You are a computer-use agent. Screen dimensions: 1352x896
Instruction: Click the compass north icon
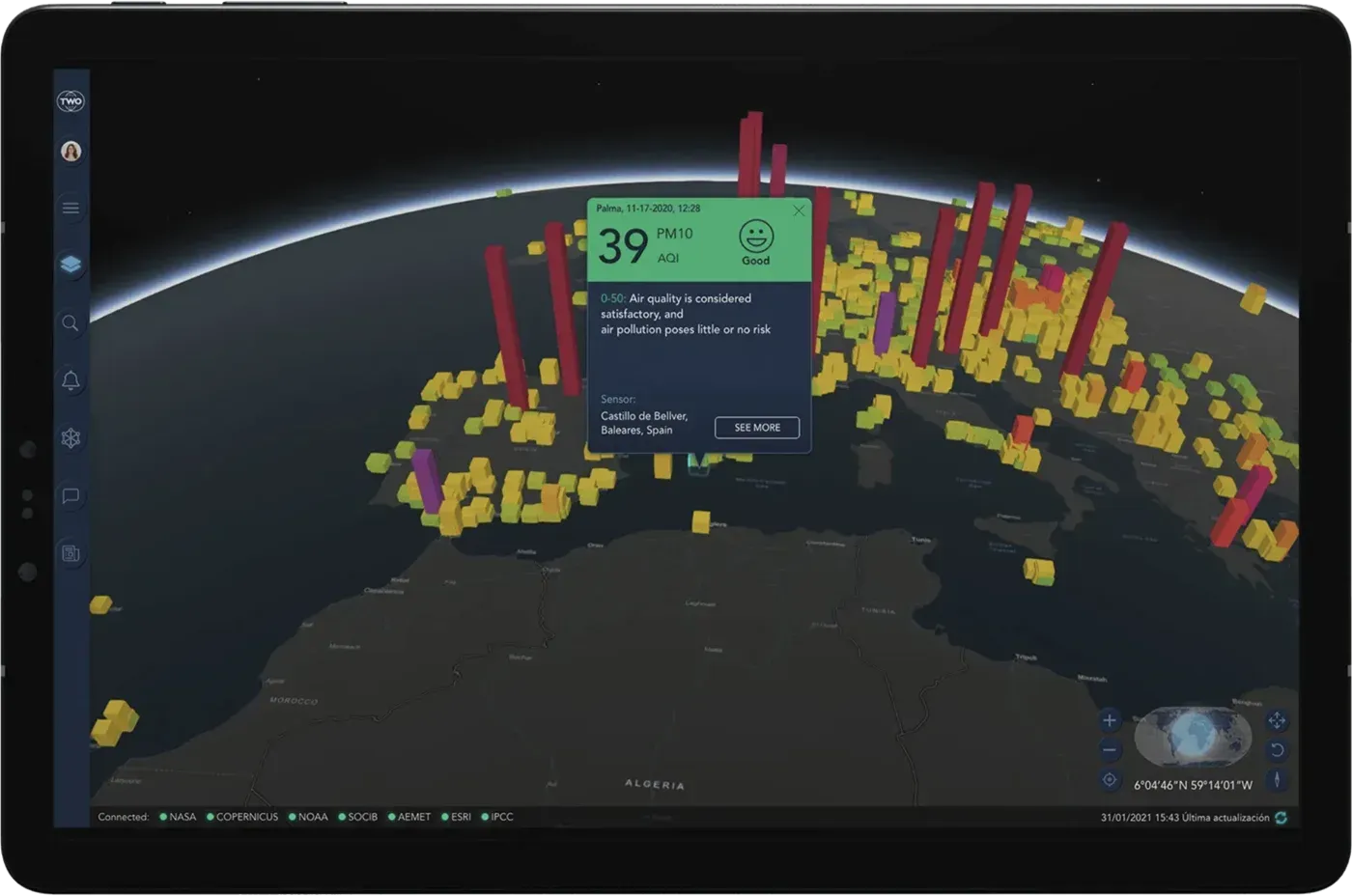(1277, 779)
